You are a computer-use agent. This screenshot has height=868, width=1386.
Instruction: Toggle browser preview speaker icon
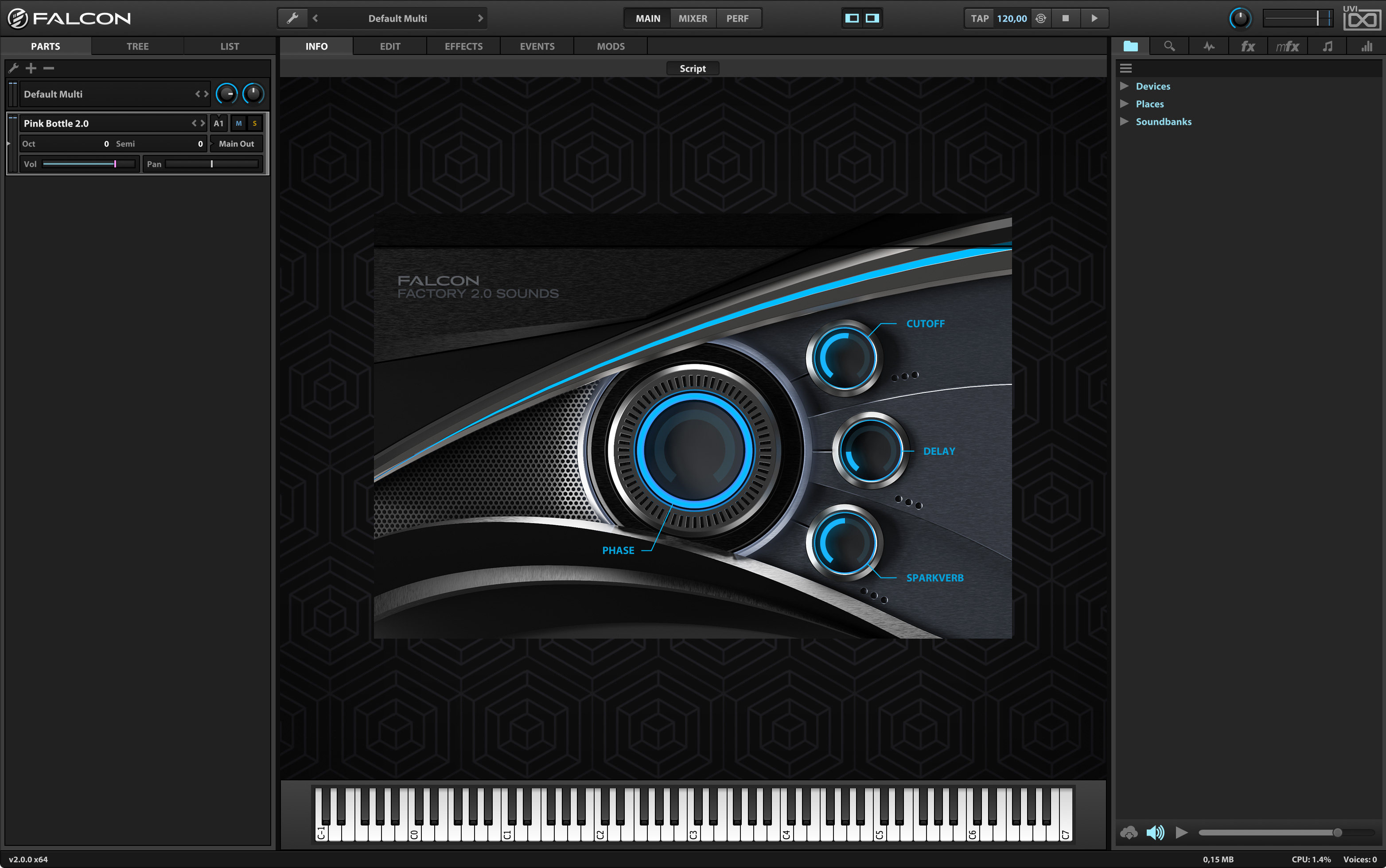1155,832
